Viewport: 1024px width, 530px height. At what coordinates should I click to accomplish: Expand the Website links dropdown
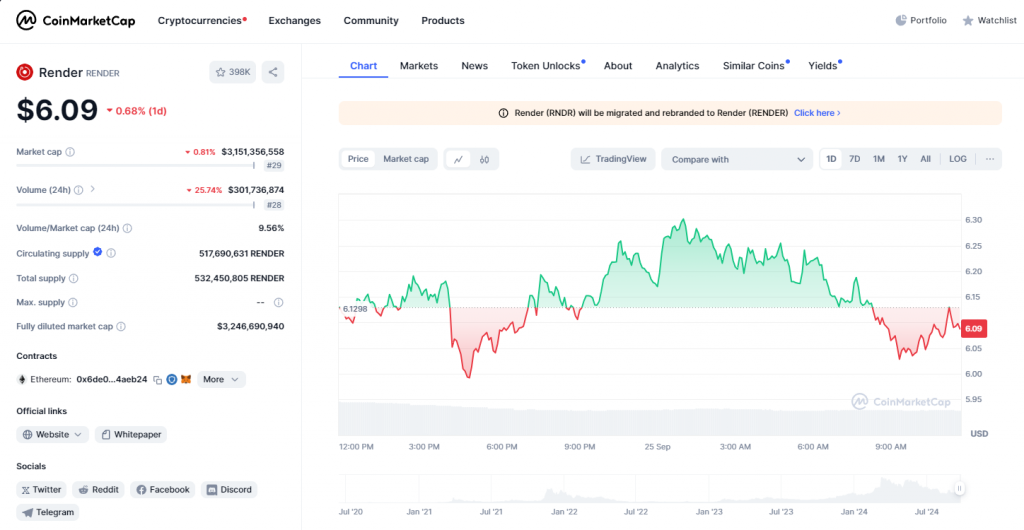click(52, 434)
